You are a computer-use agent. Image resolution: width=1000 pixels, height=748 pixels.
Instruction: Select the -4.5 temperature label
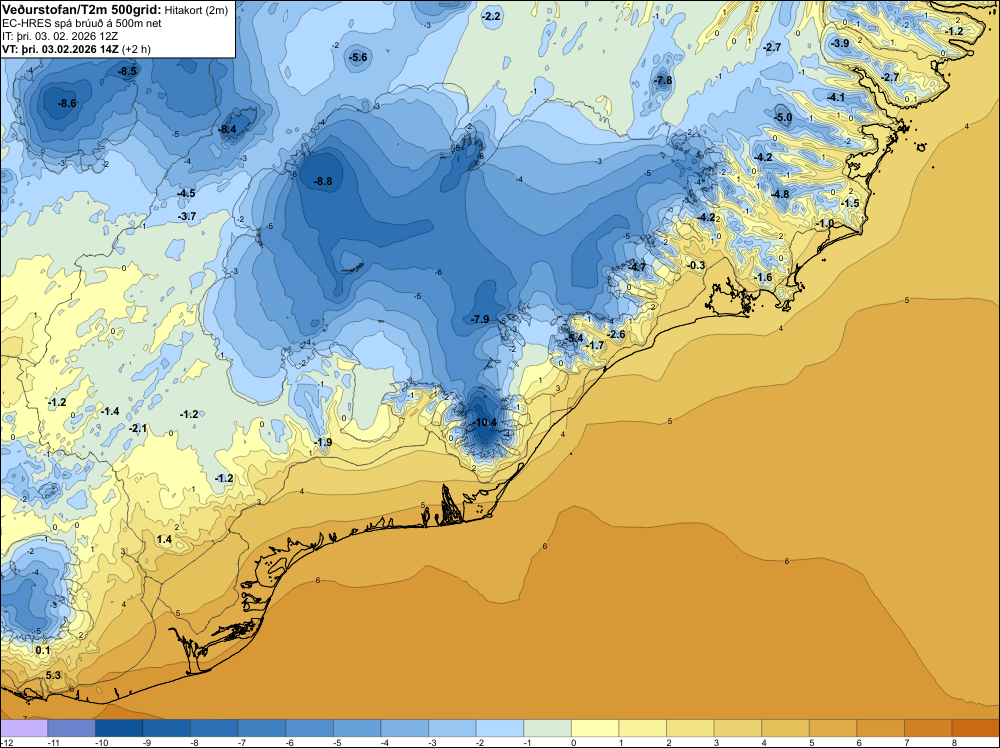coord(186,193)
